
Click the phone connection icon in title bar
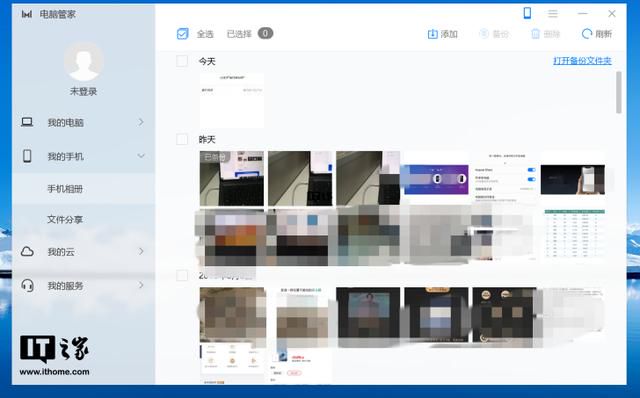click(x=527, y=13)
